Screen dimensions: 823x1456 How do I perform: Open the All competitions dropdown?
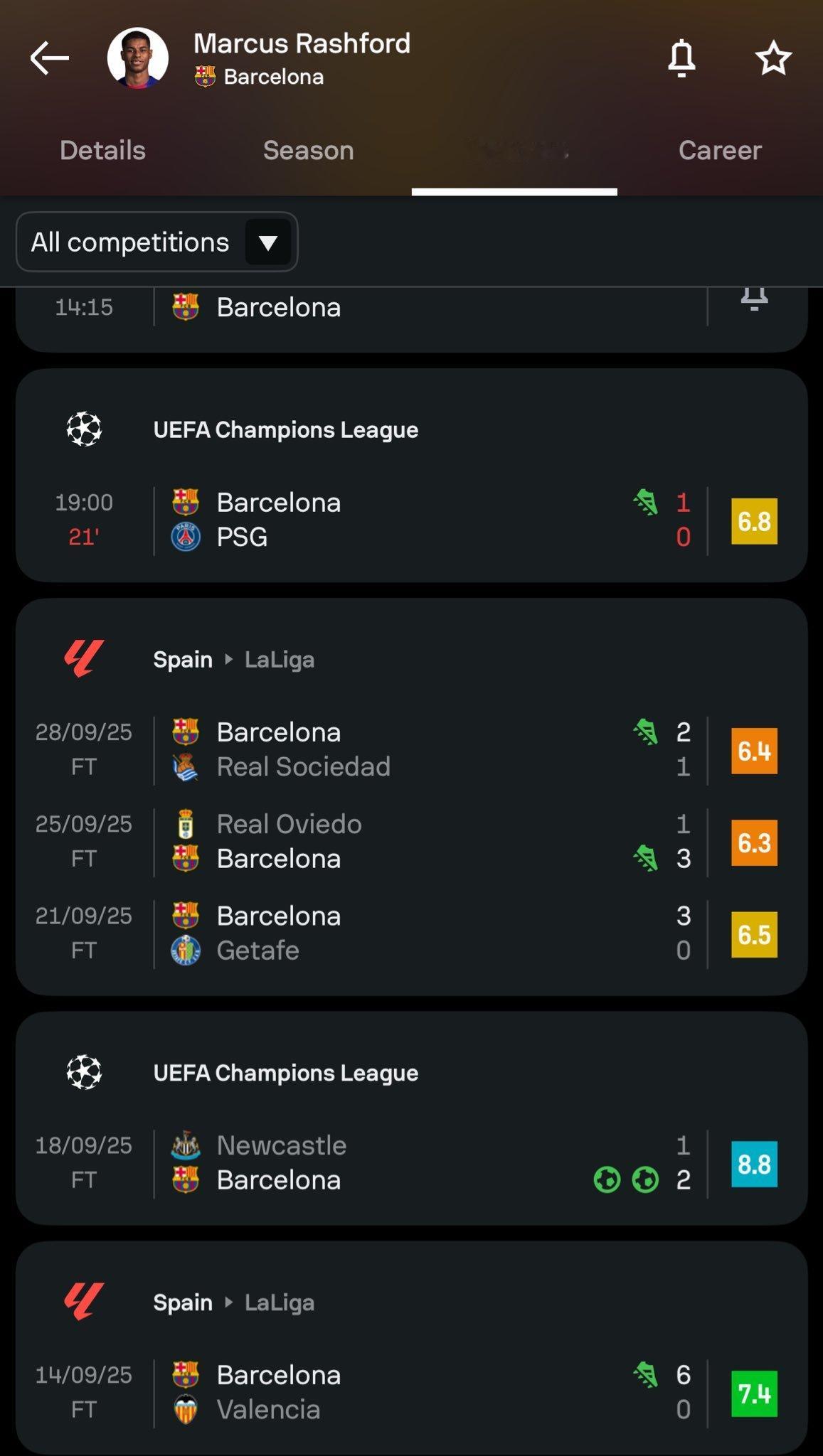(x=131, y=242)
